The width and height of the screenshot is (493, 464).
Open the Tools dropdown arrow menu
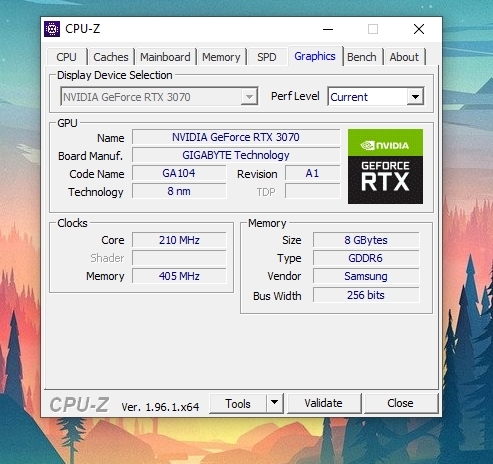[x=275, y=403]
